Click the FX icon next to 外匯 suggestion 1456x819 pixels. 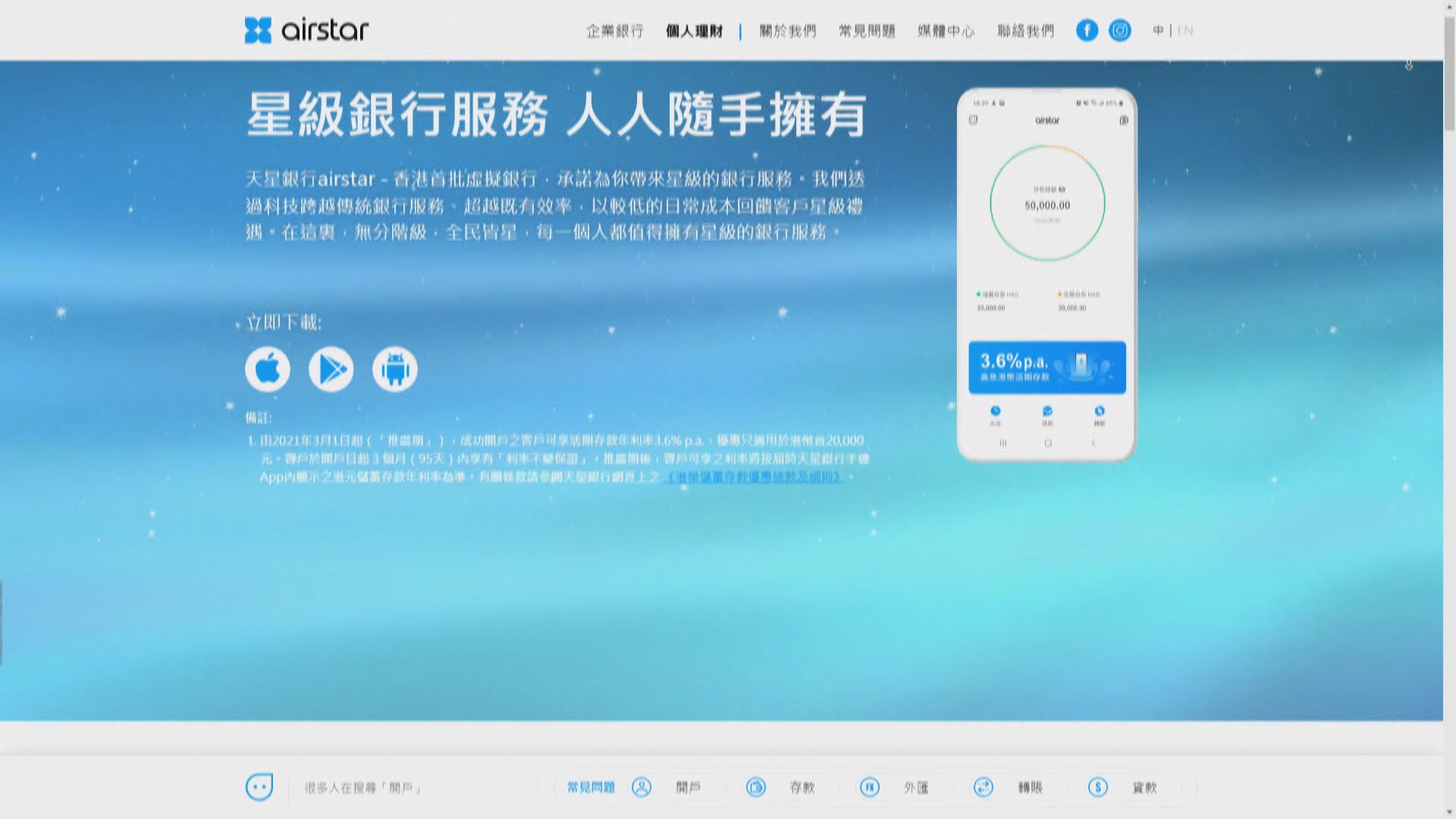(x=870, y=788)
